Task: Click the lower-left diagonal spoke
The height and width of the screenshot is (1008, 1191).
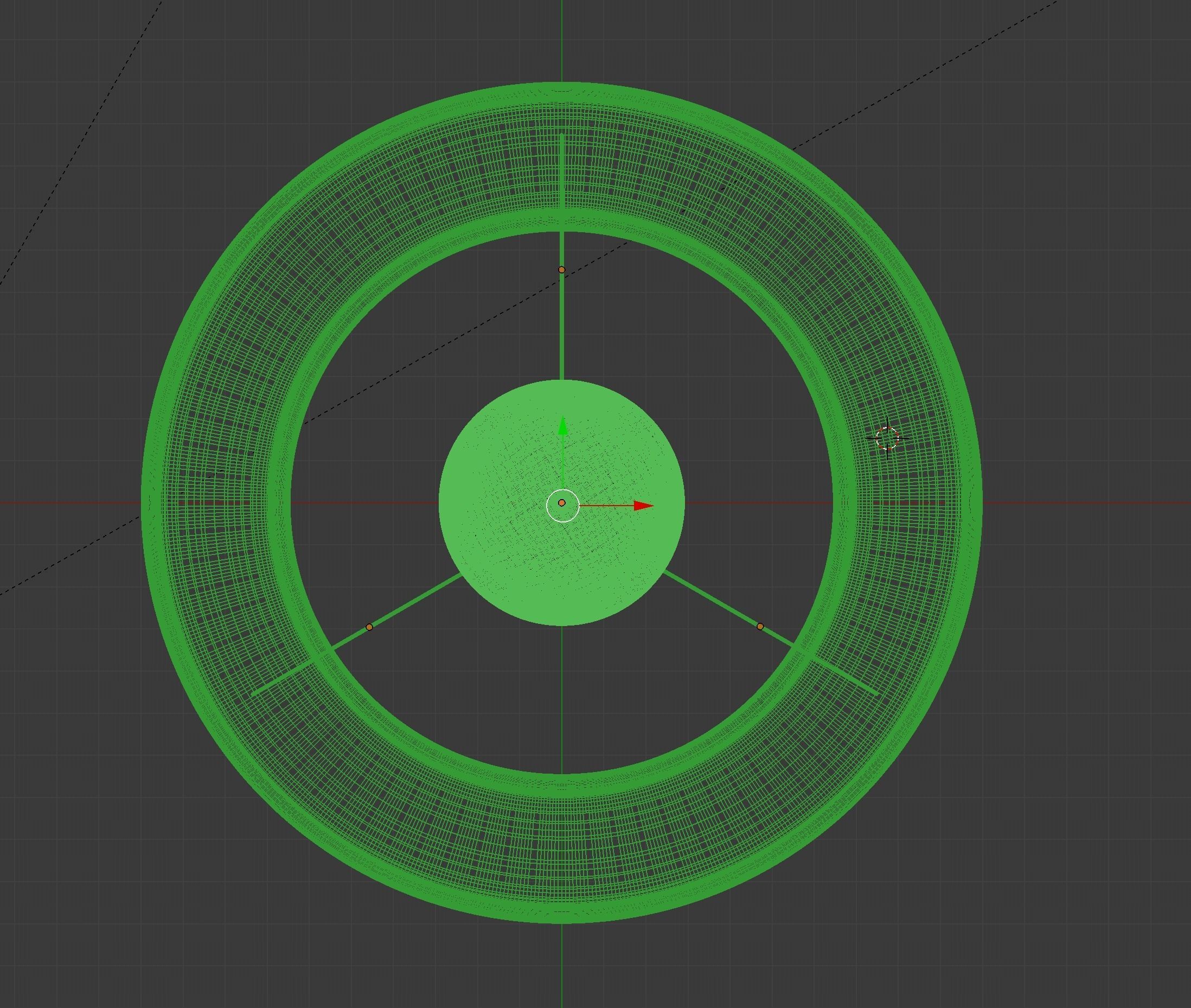Action: coord(411,603)
